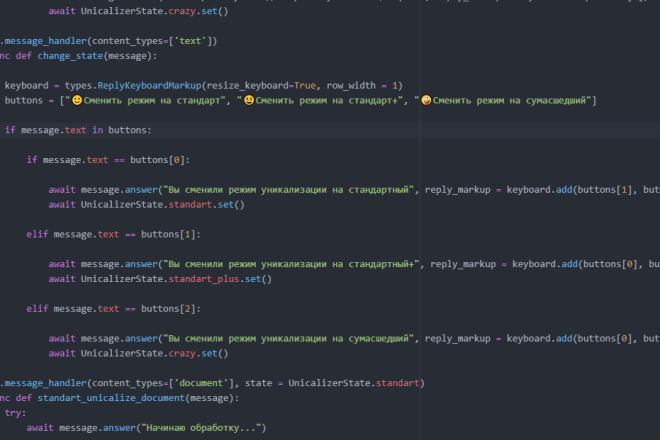Image resolution: width=660 pixels, height=440 pixels.
Task: Click the crazy-face emoji before сумасшедший string
Action: click(426, 100)
